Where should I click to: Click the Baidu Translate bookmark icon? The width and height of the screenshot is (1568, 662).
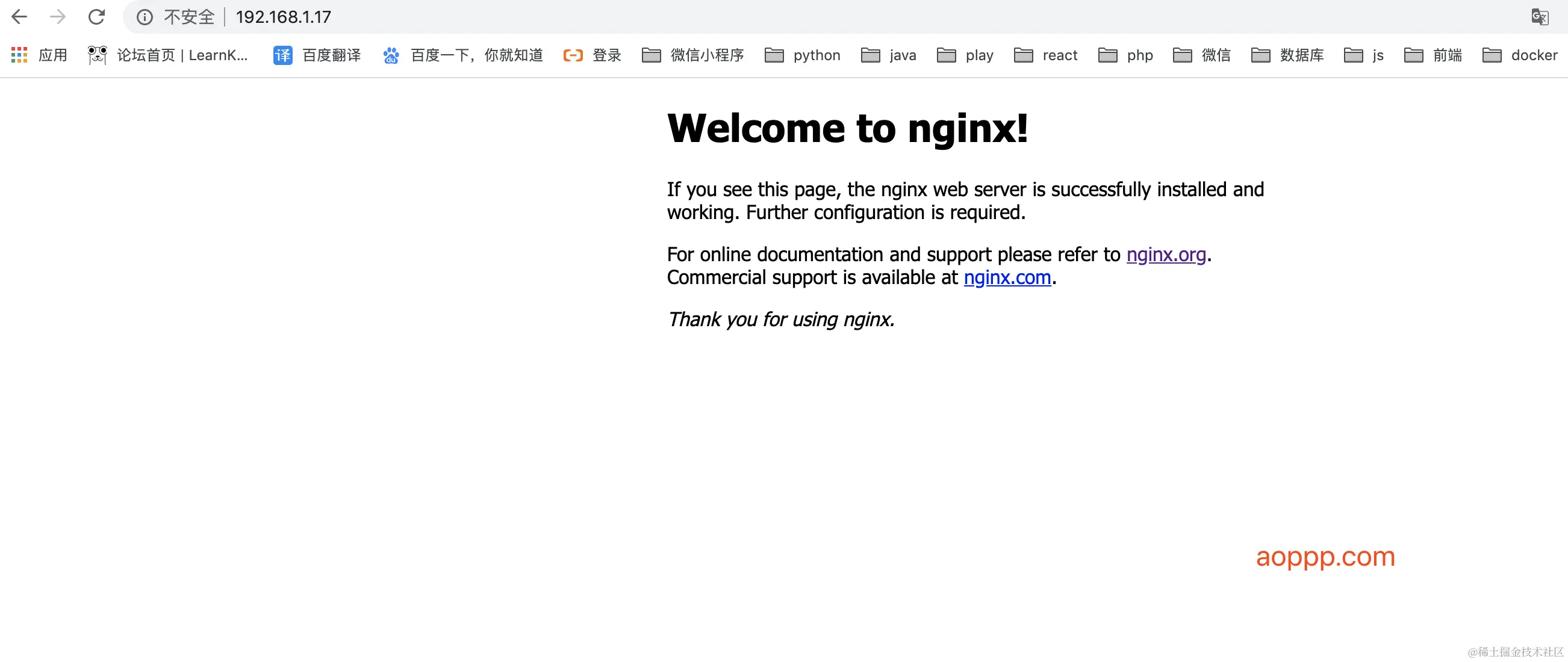pos(282,55)
